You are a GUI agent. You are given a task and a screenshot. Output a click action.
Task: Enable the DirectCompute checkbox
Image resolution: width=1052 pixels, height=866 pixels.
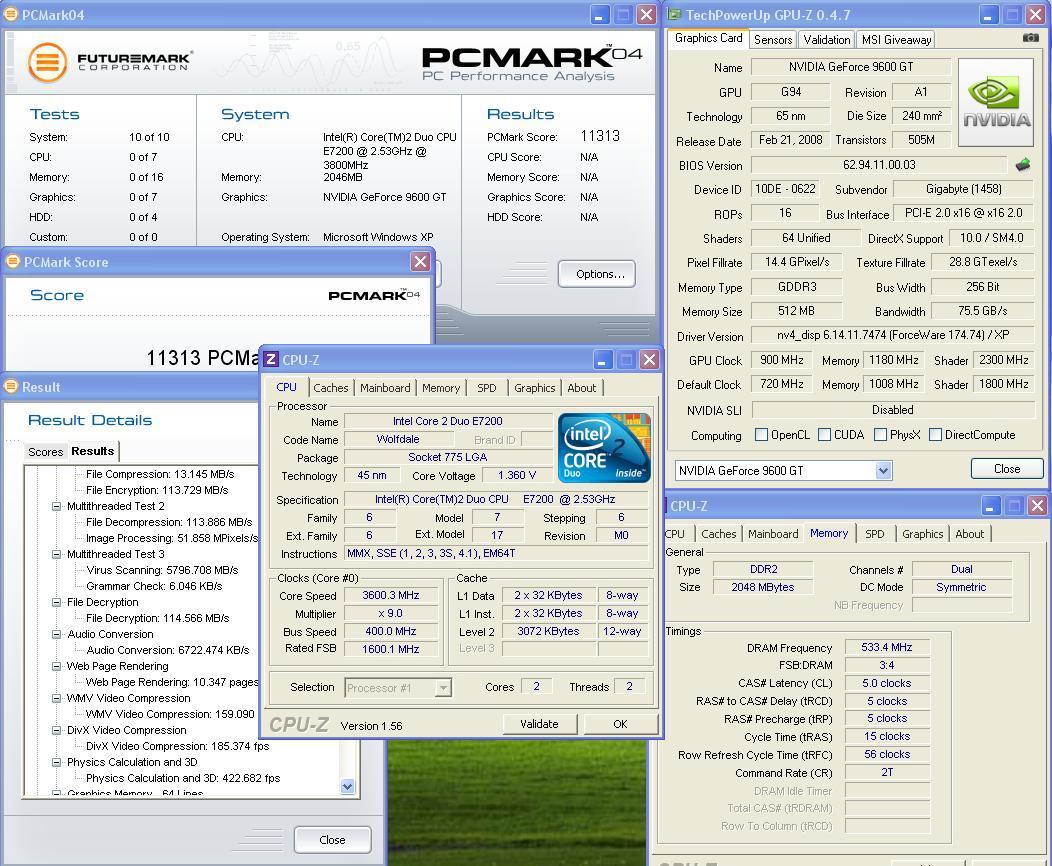point(935,435)
